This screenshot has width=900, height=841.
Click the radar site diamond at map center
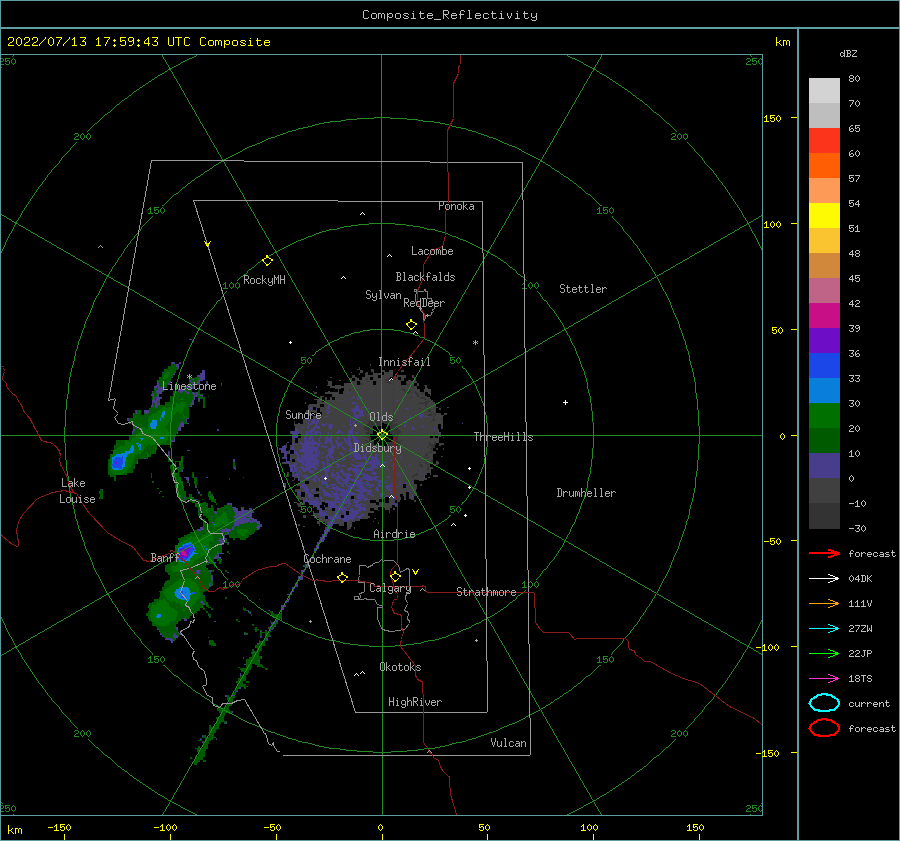point(382,435)
